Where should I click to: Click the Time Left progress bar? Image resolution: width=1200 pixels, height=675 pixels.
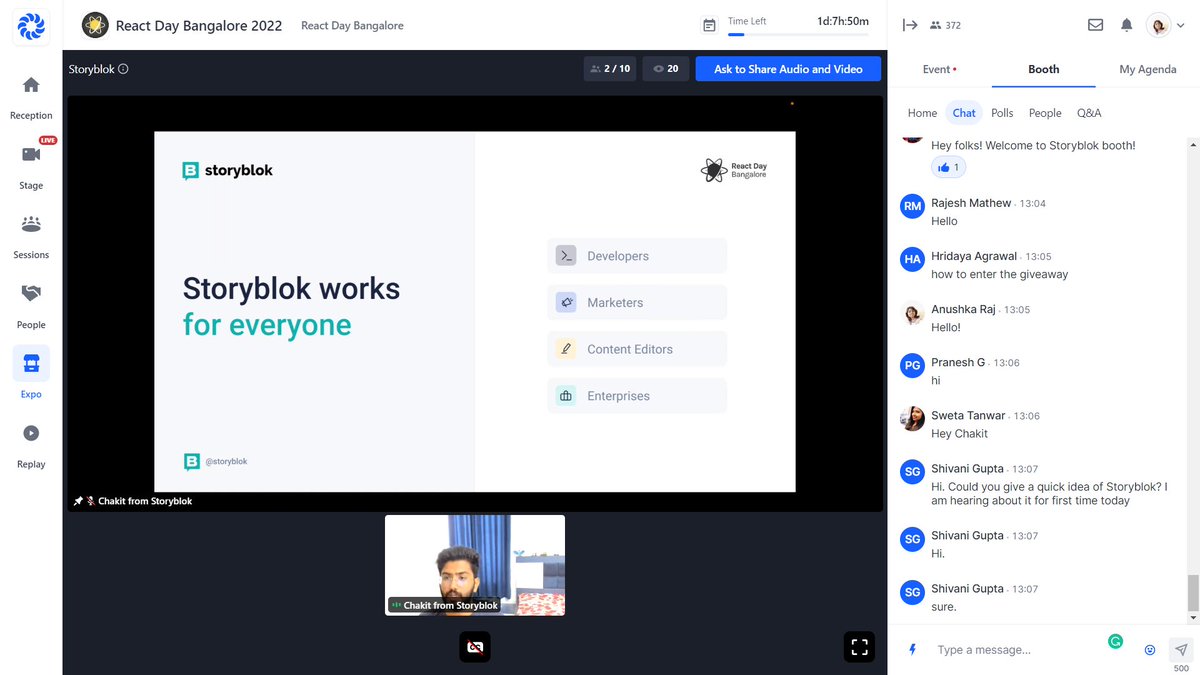tap(798, 34)
